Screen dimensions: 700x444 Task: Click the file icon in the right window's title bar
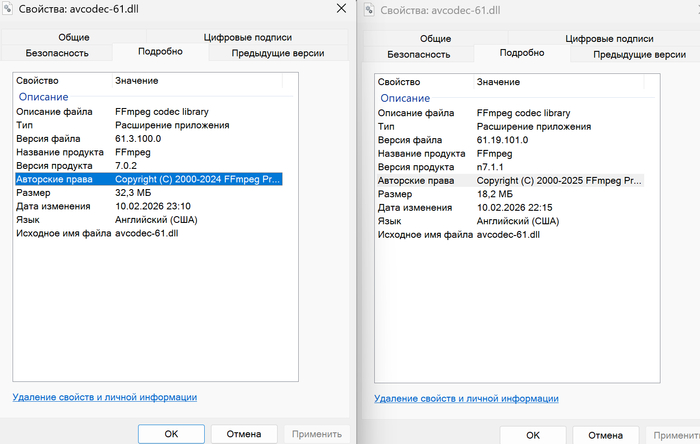(369, 10)
